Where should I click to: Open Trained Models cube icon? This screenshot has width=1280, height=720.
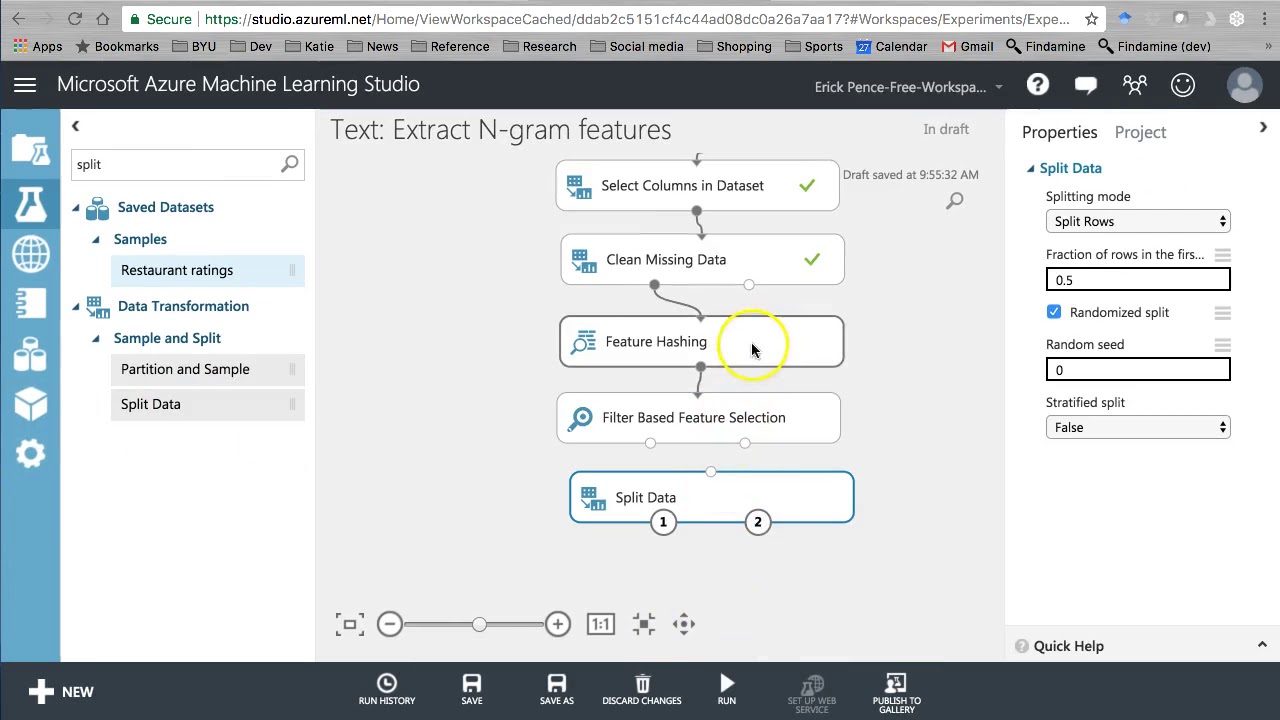click(30, 404)
